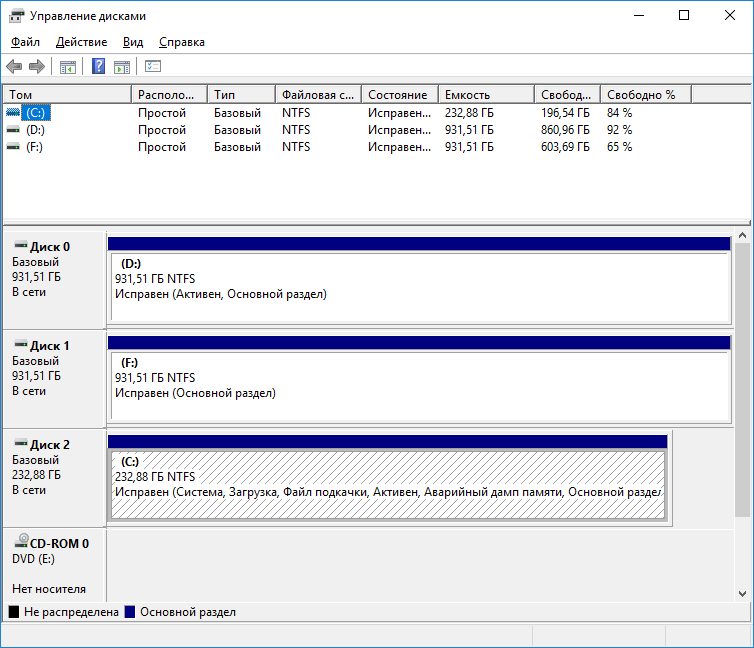Click the show/hide console tree toolbar icon
Image resolution: width=754 pixels, height=648 pixels.
click(x=68, y=67)
